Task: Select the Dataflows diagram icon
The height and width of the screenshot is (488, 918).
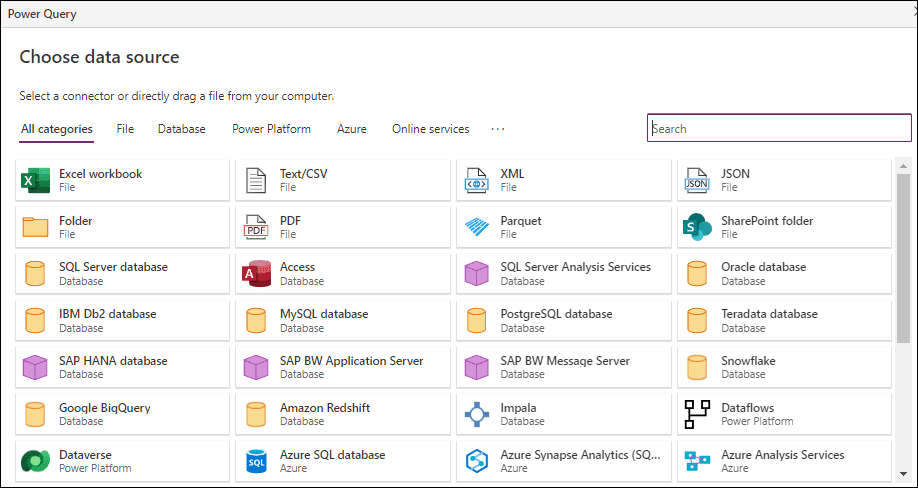Action: pyautogui.click(x=697, y=414)
